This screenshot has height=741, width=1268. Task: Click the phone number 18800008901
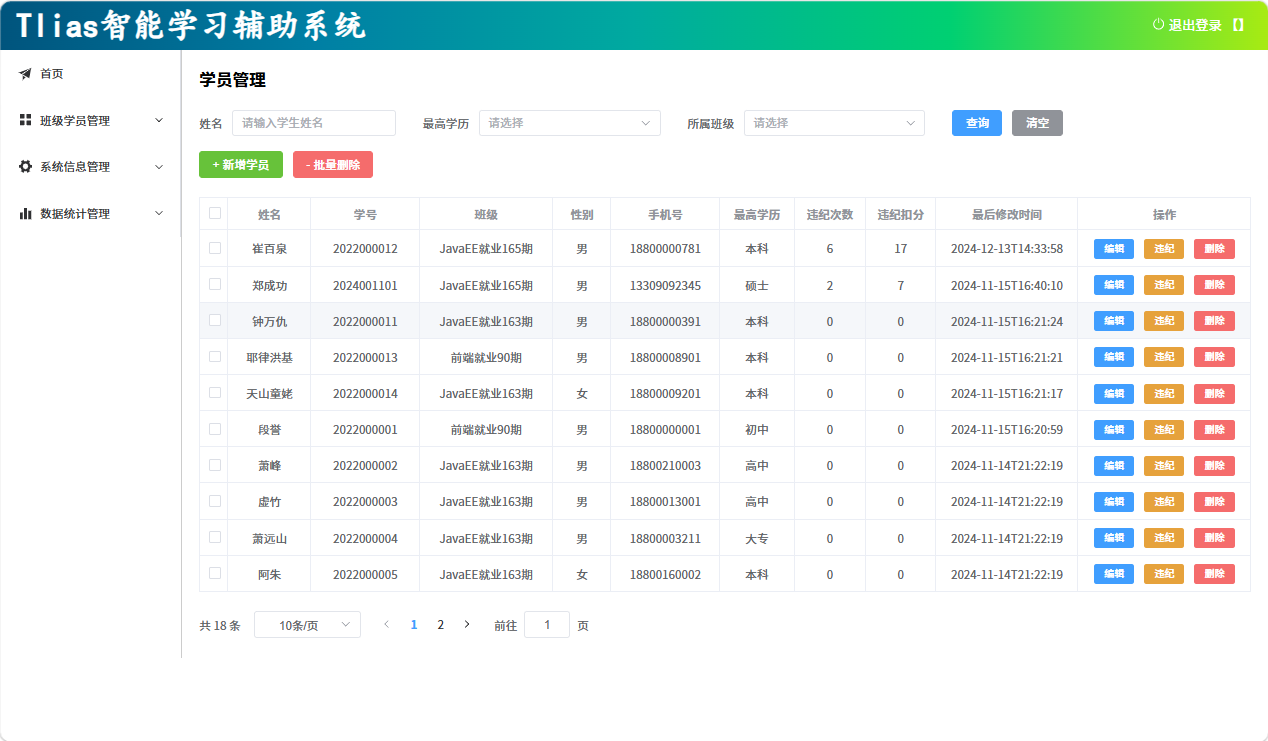point(665,357)
